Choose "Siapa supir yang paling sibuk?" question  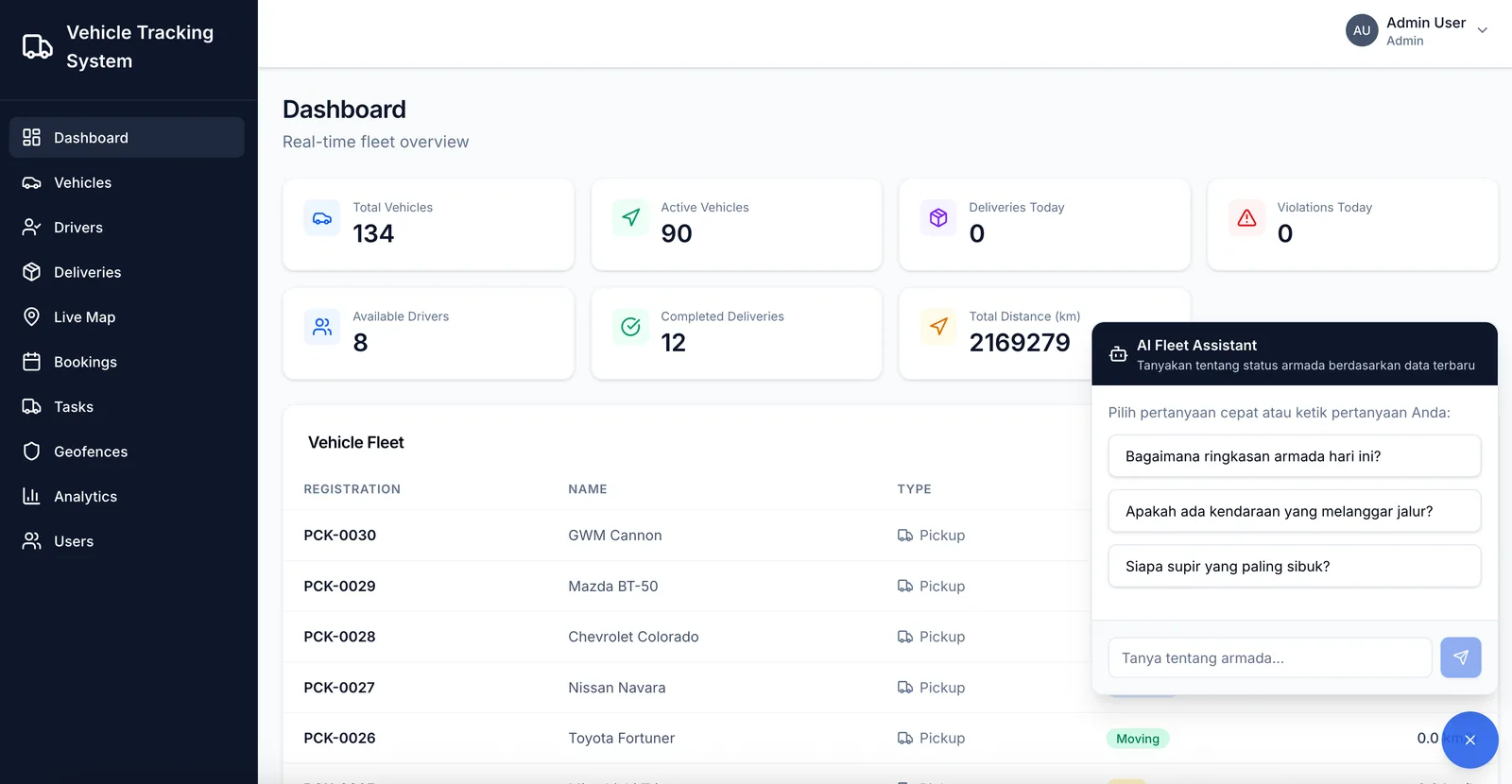click(1294, 566)
